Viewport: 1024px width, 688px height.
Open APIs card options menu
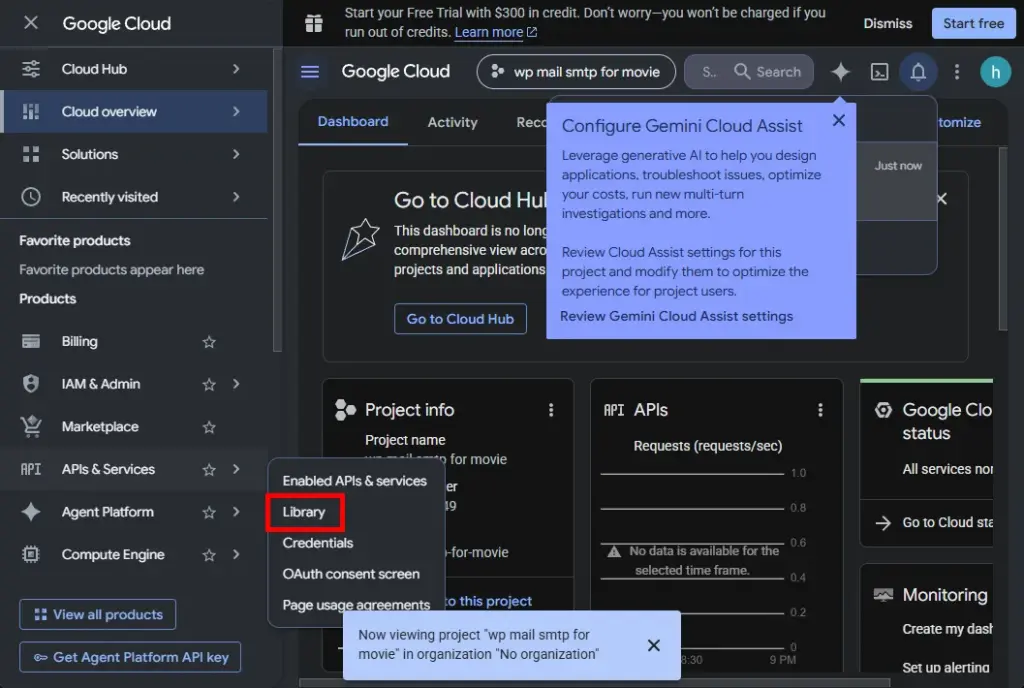tap(820, 410)
